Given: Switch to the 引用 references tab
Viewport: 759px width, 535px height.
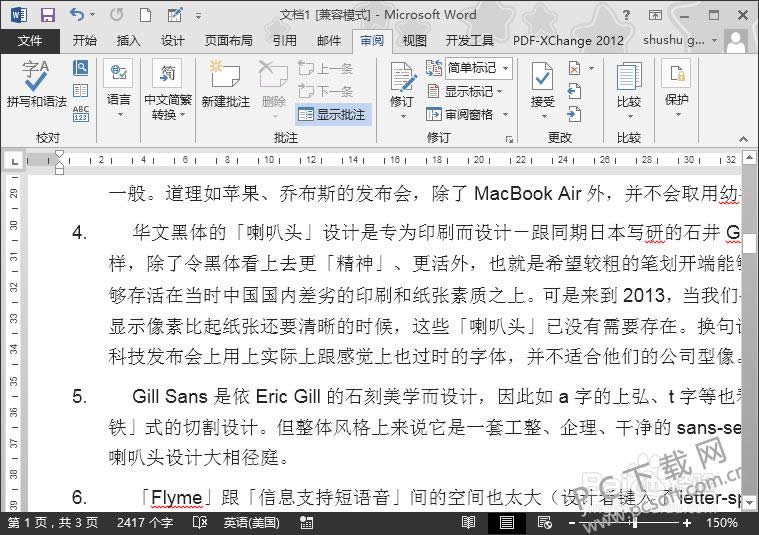Looking at the screenshot, I should click(285, 41).
